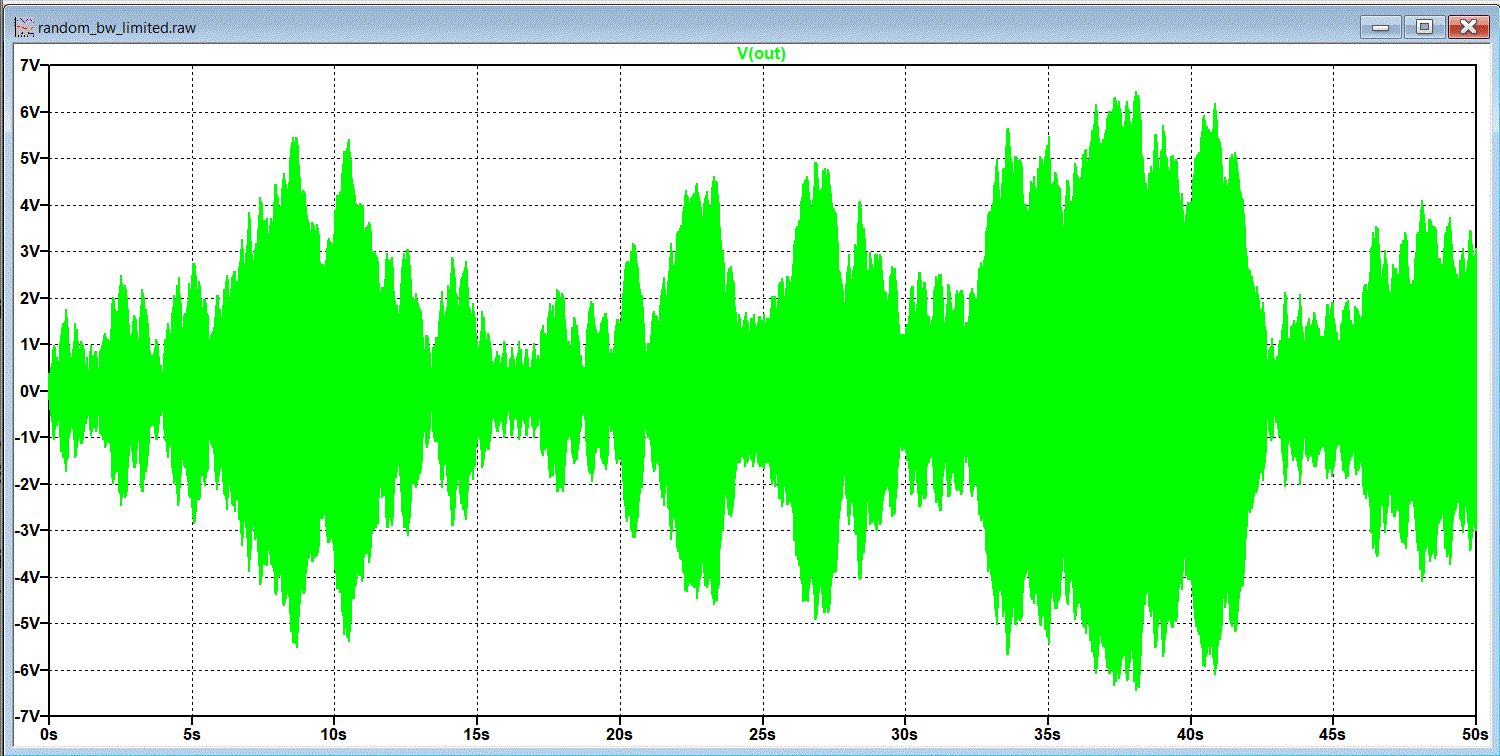Click the 40s time axis label
The image size is (1500, 756).
point(1190,733)
